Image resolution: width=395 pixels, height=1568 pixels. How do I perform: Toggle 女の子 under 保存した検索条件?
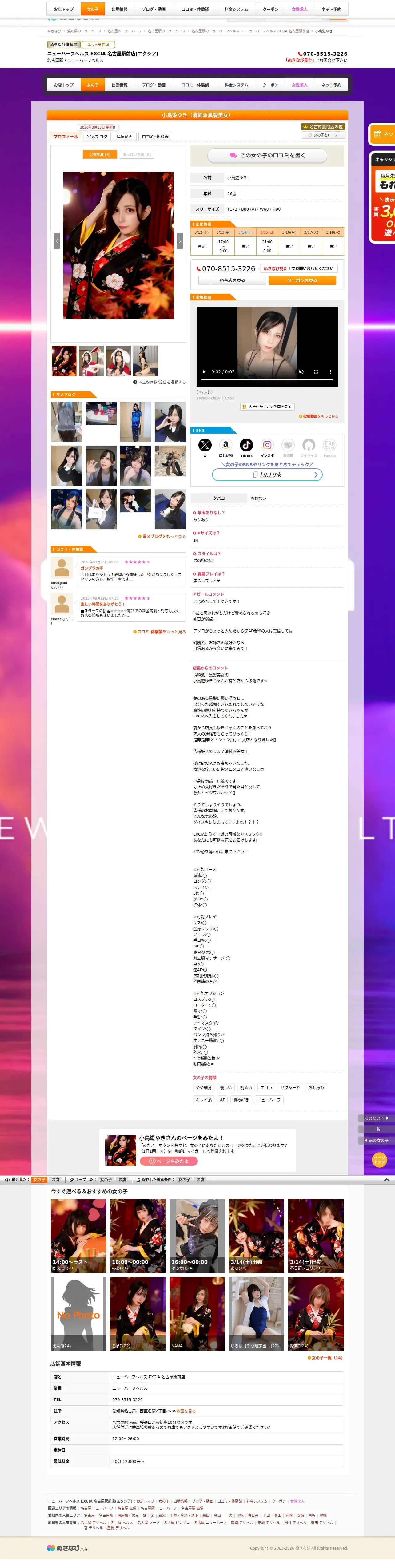point(184,1180)
